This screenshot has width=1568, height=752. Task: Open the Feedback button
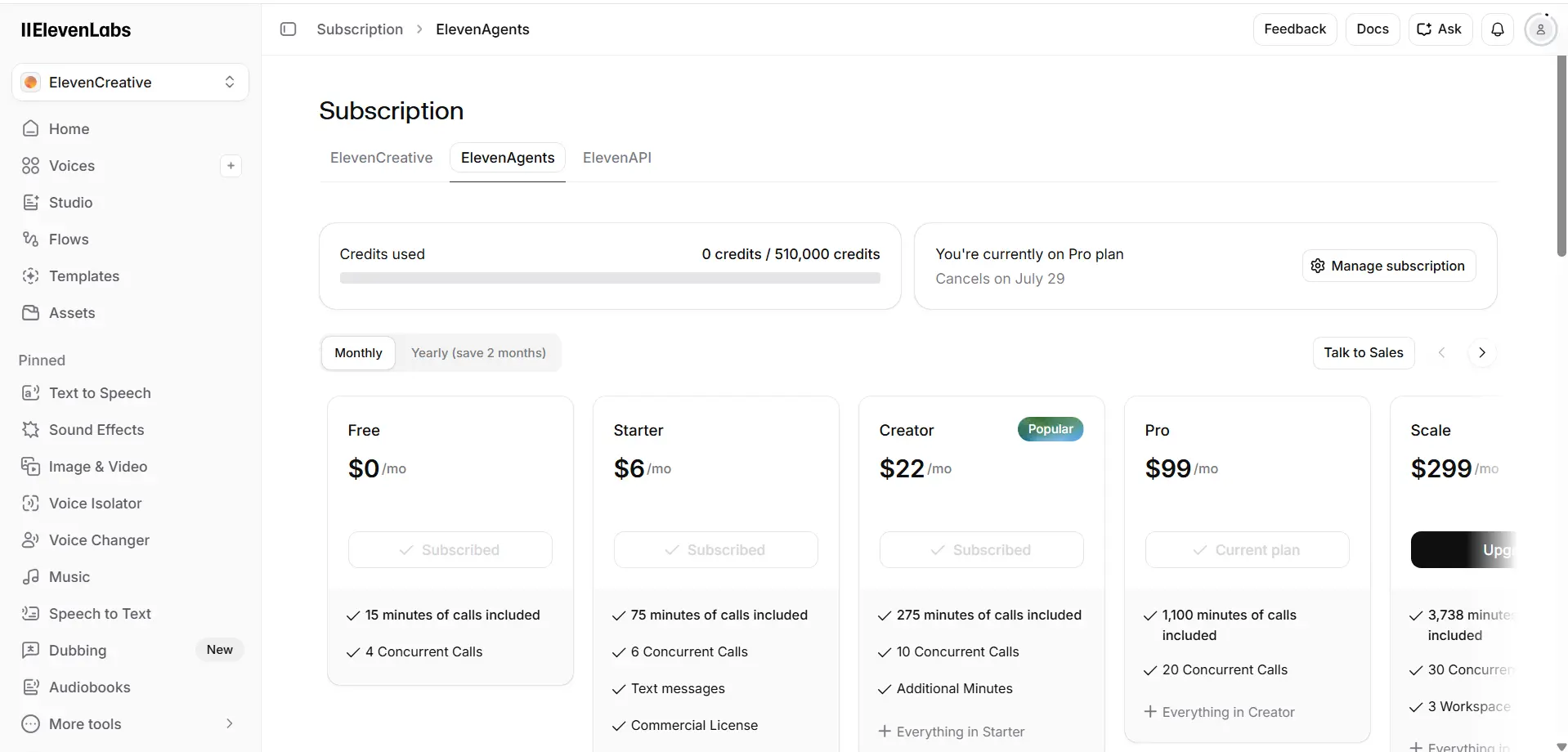[1295, 29]
